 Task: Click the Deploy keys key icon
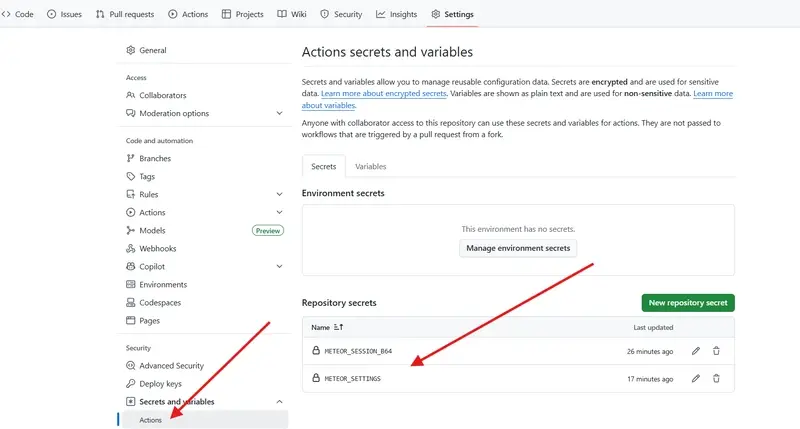point(131,384)
